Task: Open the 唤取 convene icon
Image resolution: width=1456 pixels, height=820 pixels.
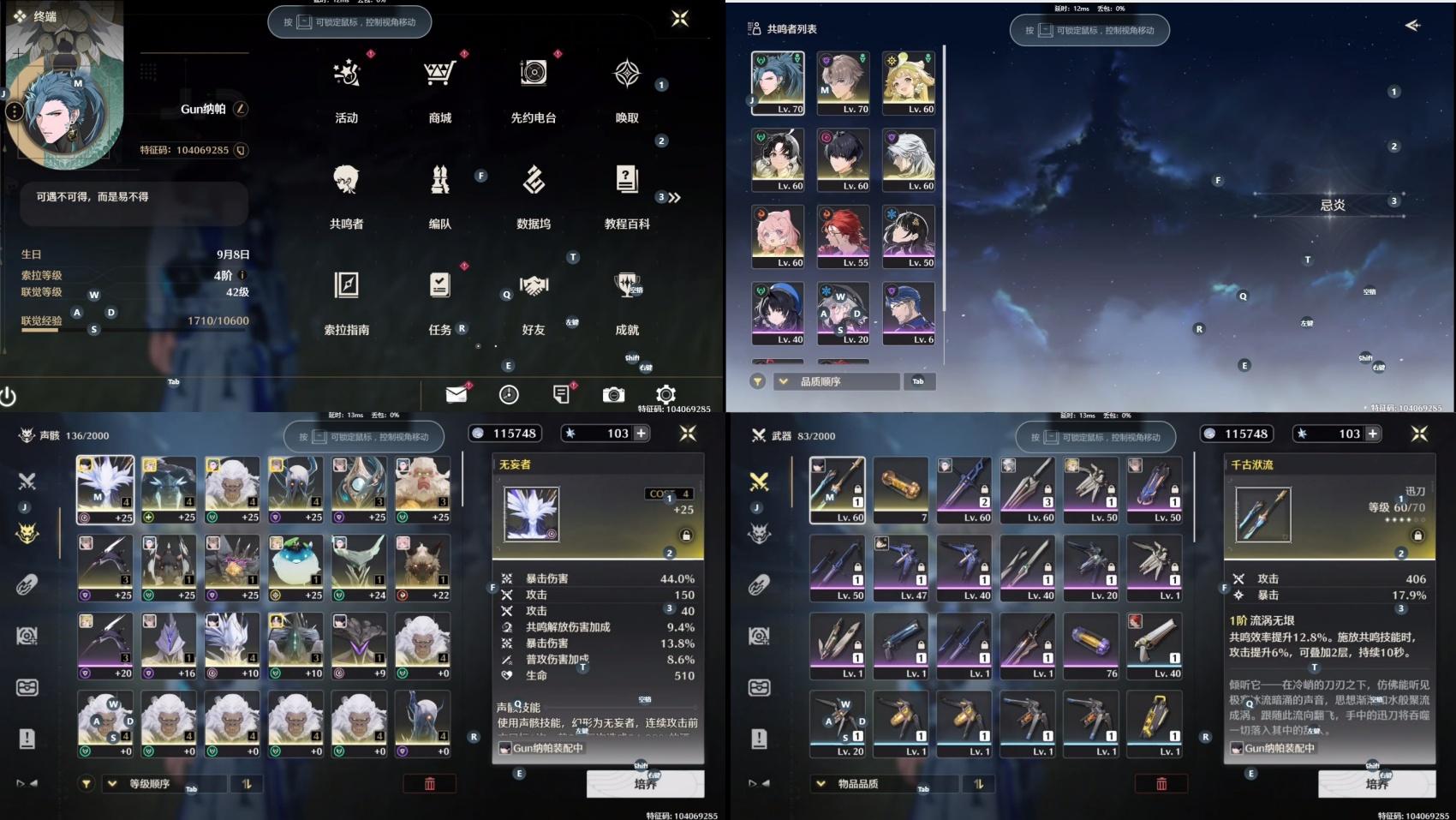Action: pyautogui.click(x=627, y=74)
